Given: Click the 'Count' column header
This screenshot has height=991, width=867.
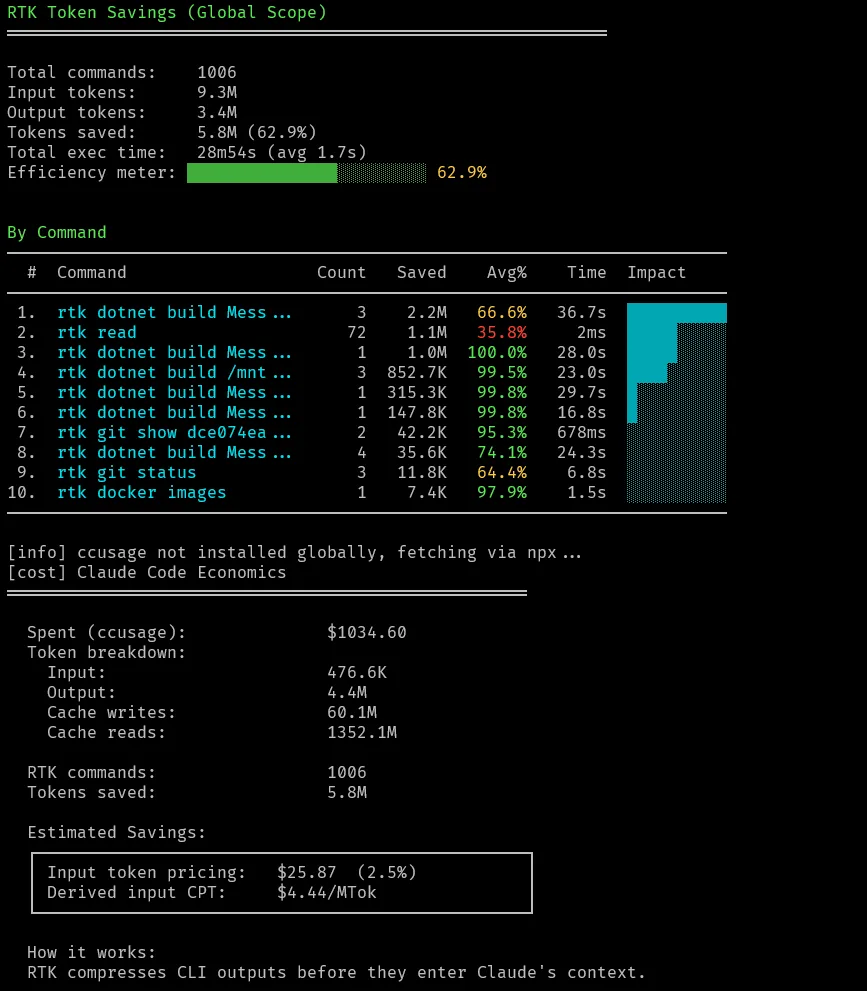Looking at the screenshot, I should (341, 272).
